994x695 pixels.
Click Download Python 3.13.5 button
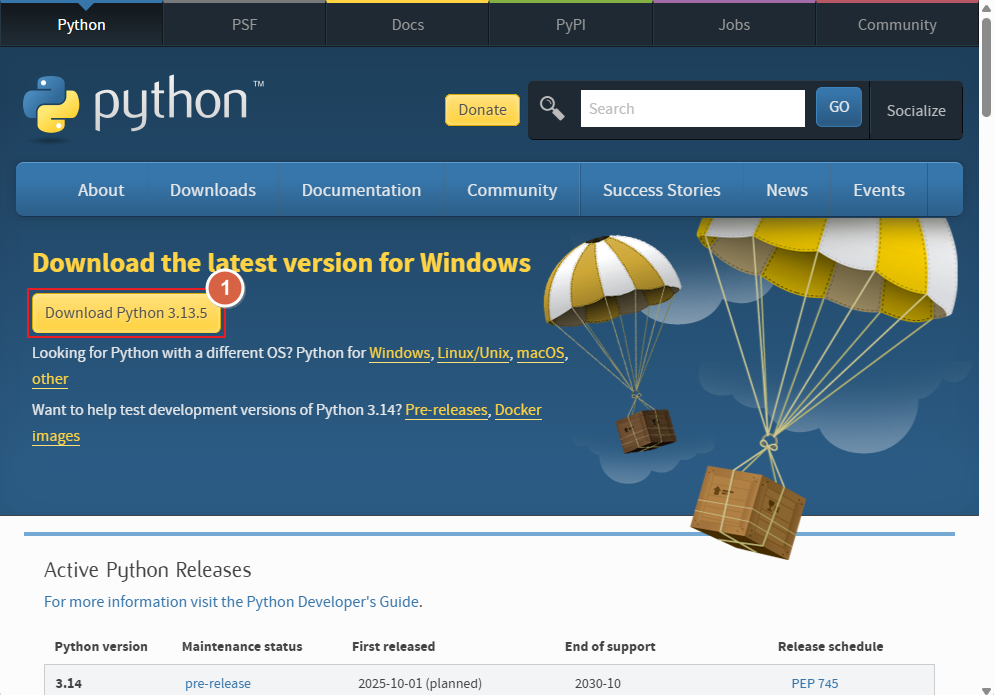tap(126, 313)
